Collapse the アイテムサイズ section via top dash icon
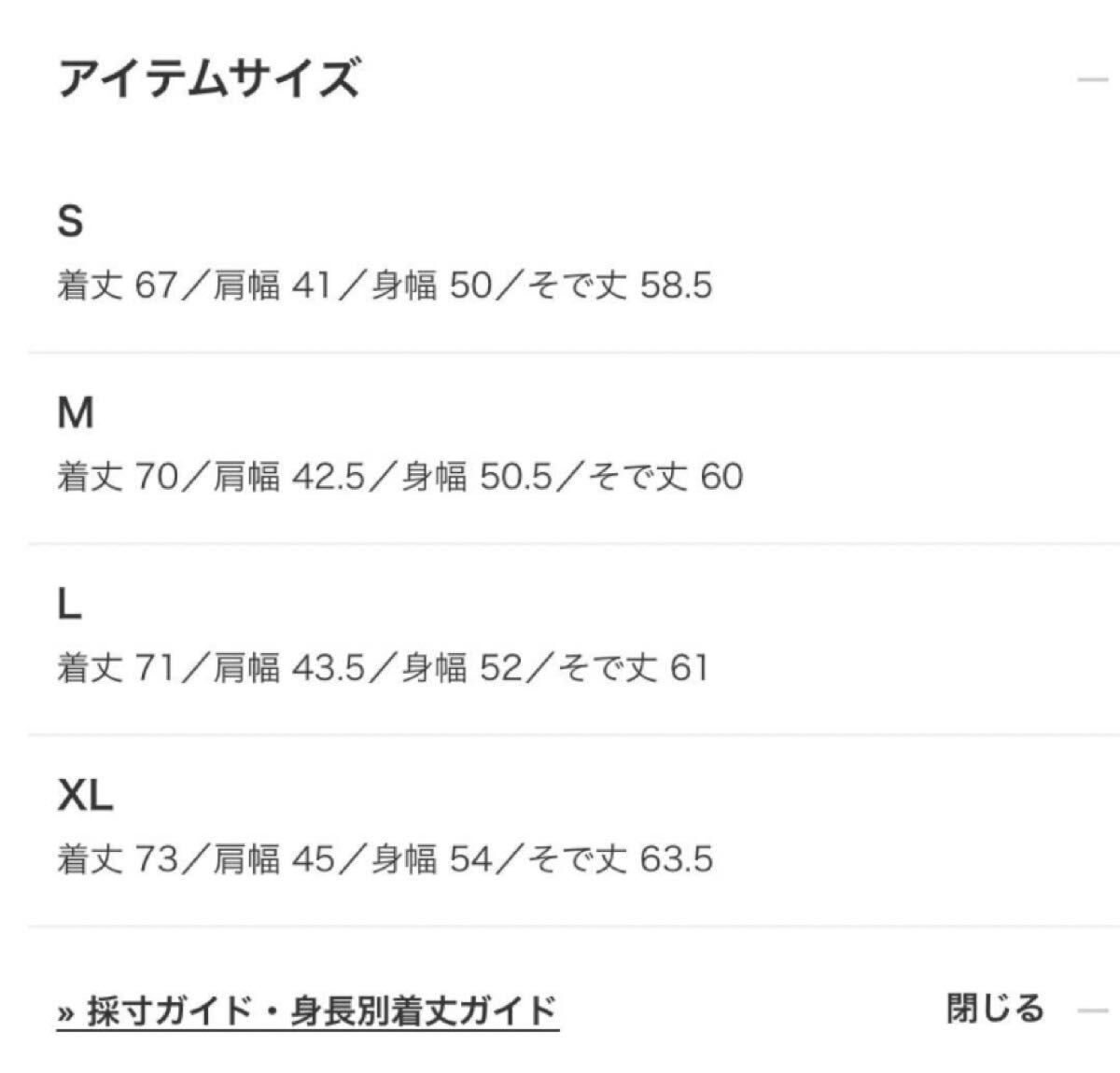 (1092, 79)
